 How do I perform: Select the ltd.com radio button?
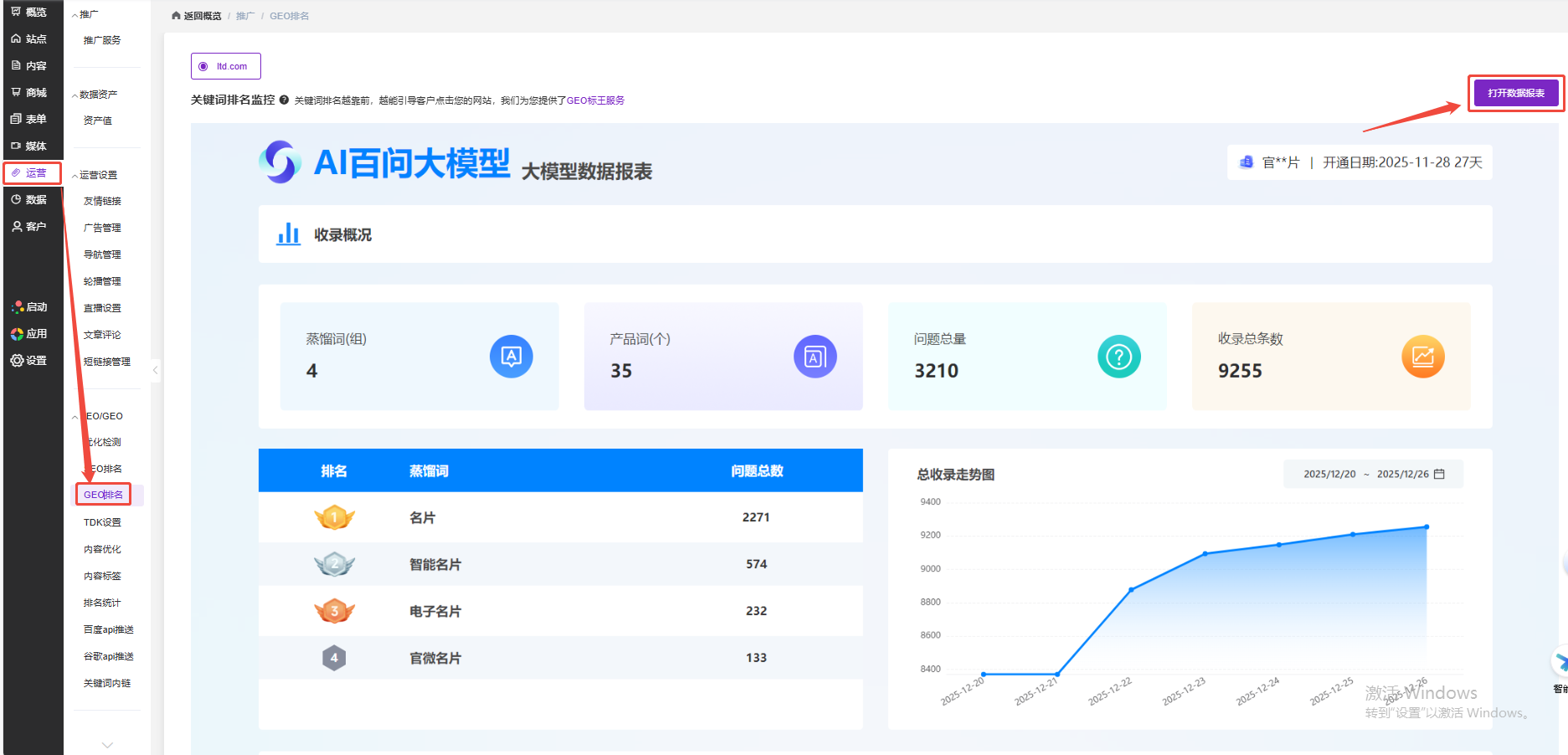[x=203, y=67]
